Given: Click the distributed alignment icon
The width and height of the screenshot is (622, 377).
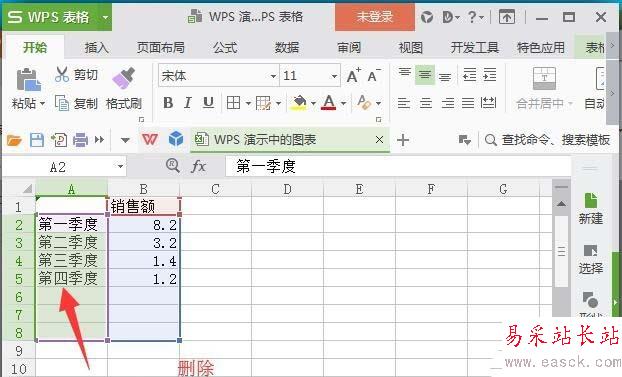Looking at the screenshot, I should [x=488, y=103].
